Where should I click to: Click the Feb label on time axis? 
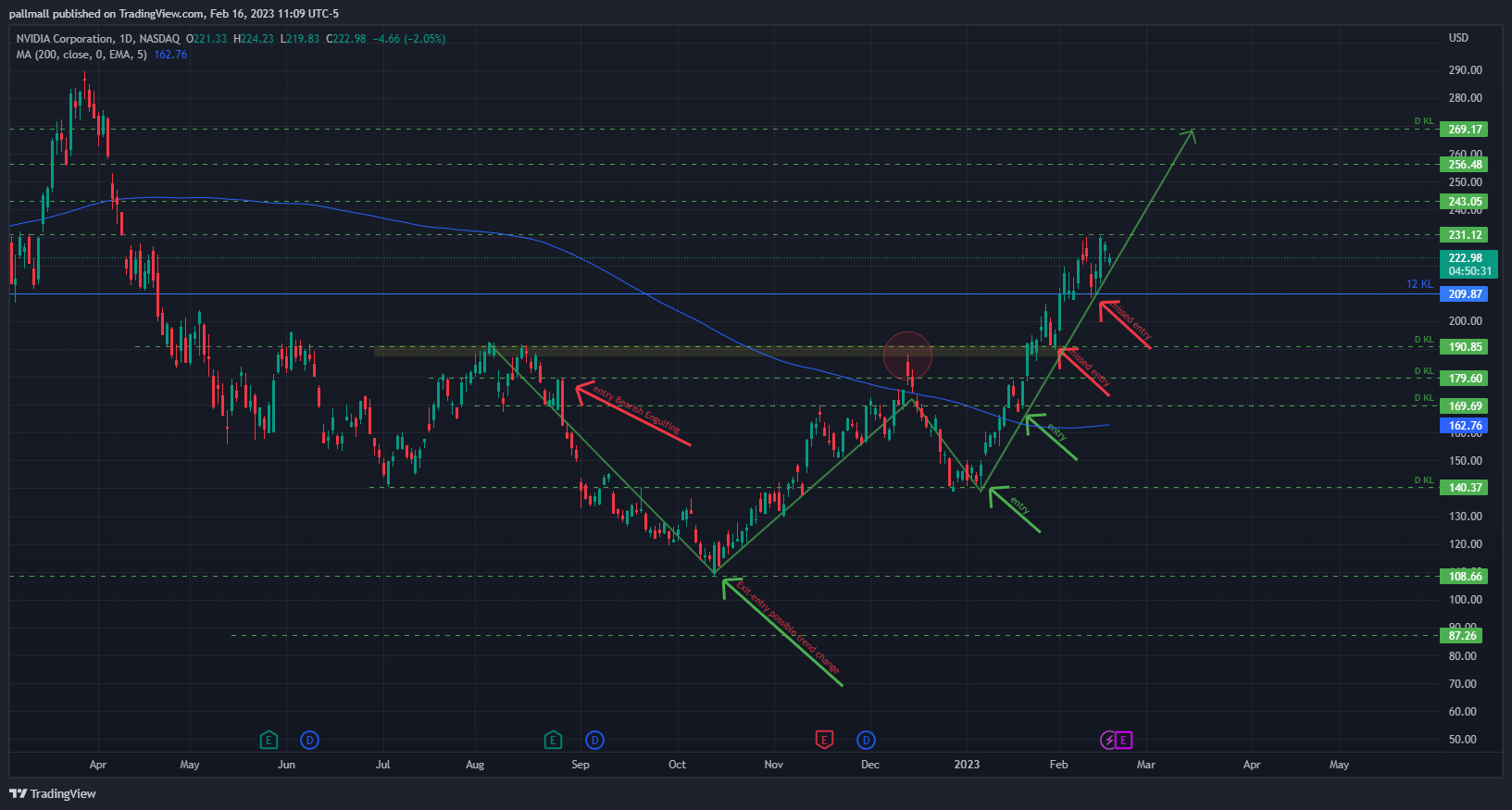tap(1058, 765)
